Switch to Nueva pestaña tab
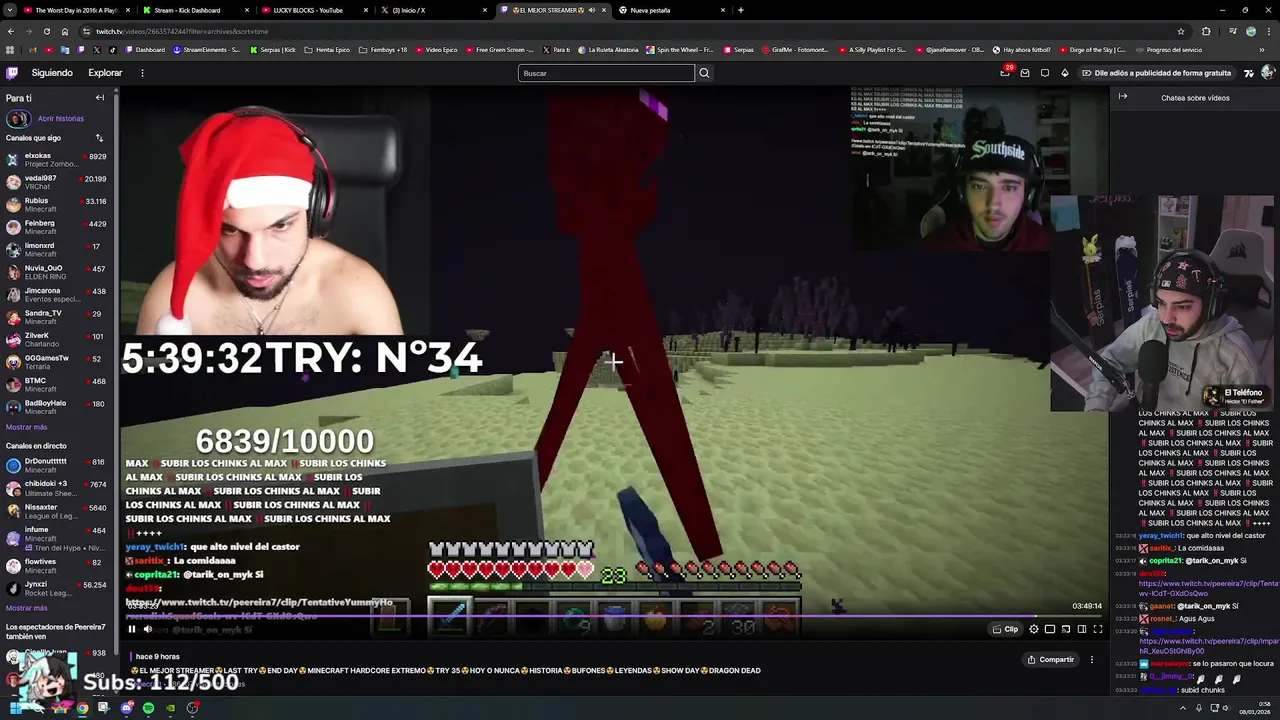The image size is (1280, 720). point(673,10)
